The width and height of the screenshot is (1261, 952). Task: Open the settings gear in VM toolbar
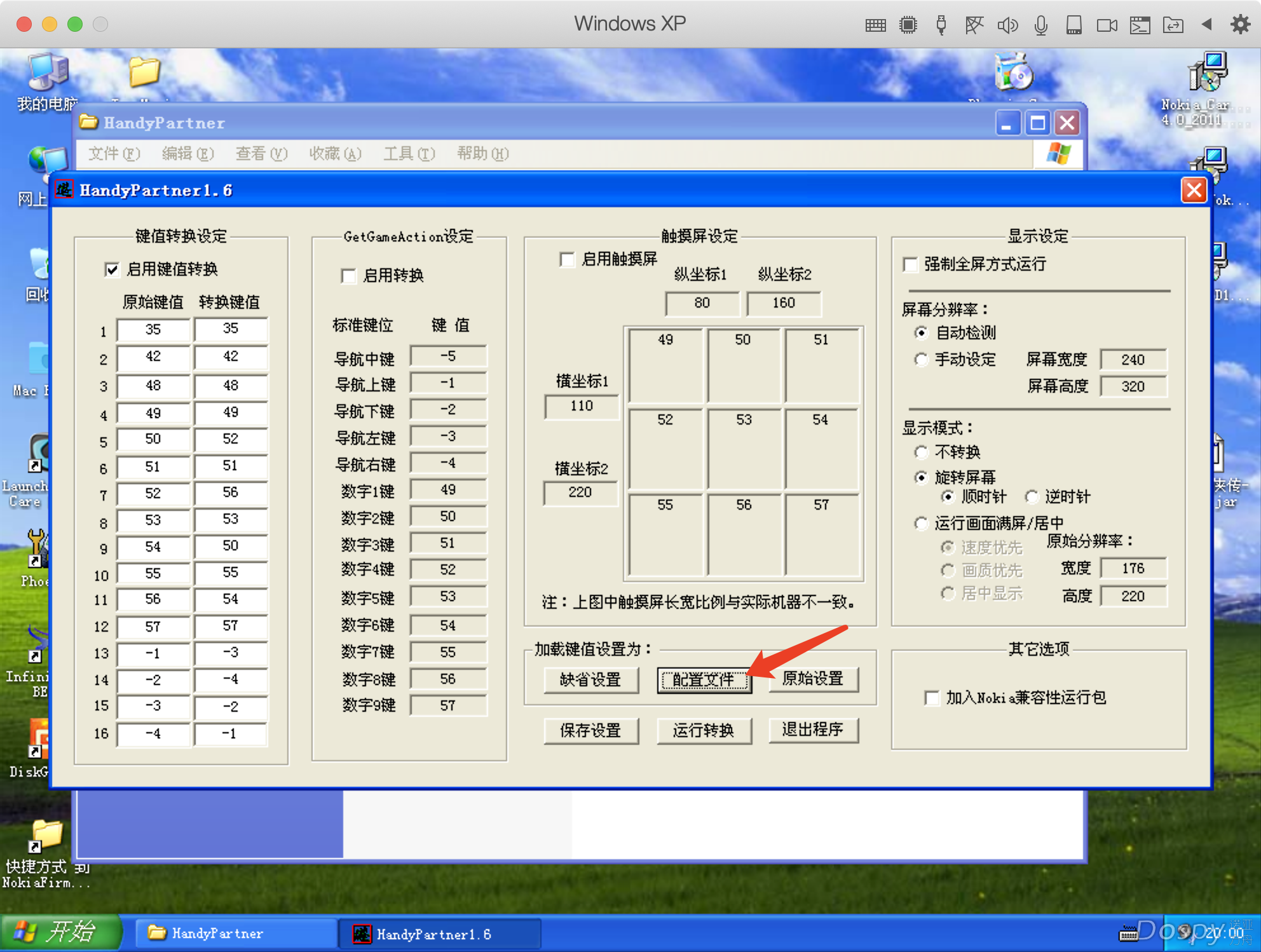pos(1240,24)
